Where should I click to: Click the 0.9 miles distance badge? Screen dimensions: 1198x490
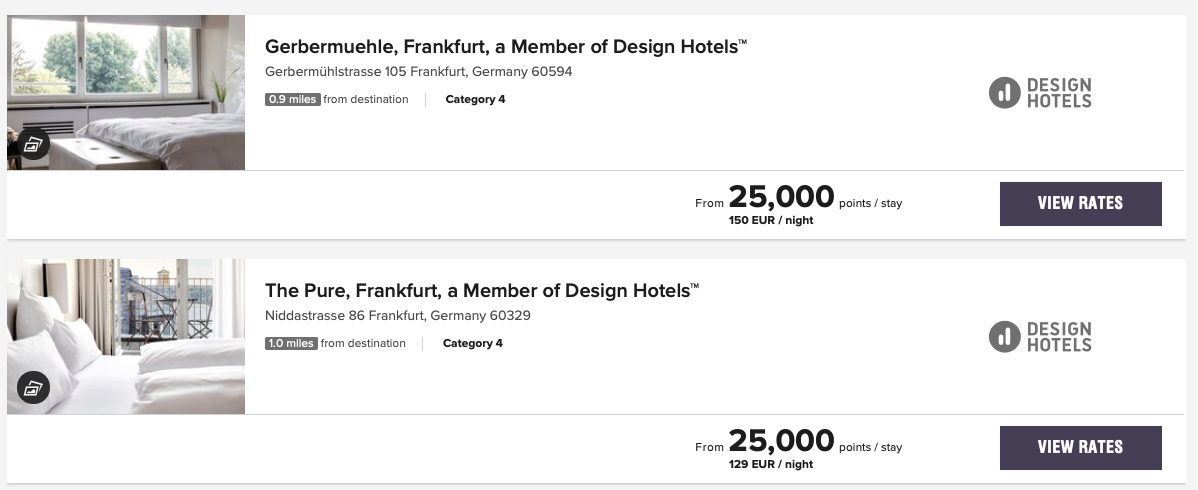pos(293,99)
